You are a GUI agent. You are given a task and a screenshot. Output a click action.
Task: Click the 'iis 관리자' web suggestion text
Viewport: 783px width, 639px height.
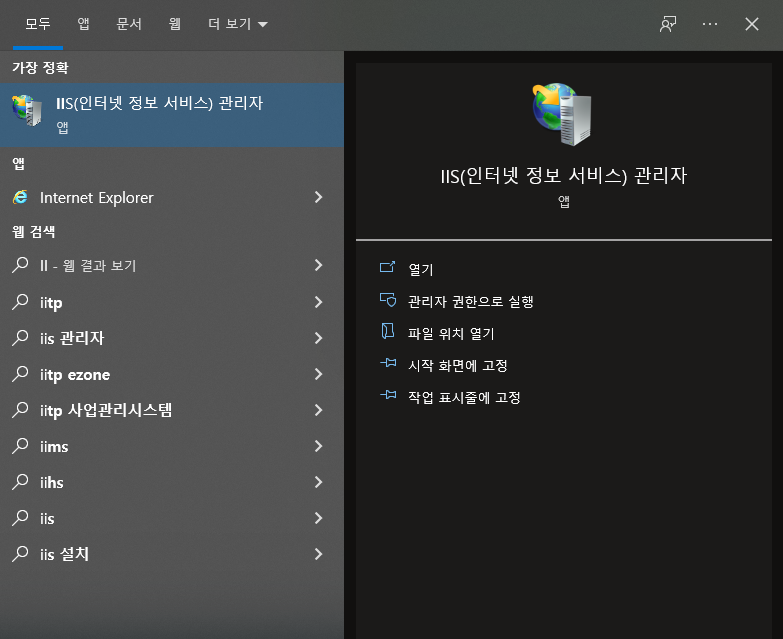pos(72,338)
